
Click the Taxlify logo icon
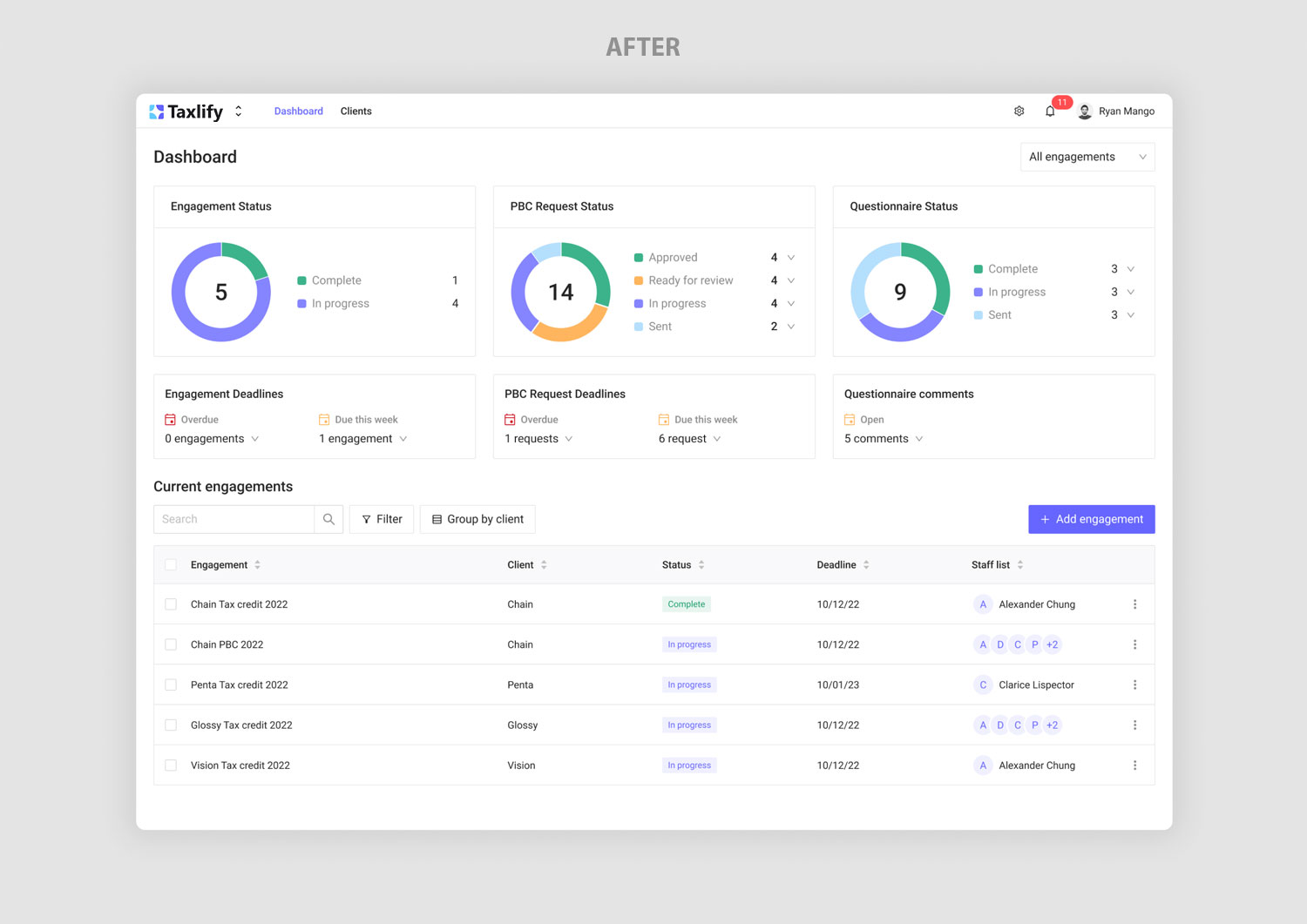click(157, 111)
